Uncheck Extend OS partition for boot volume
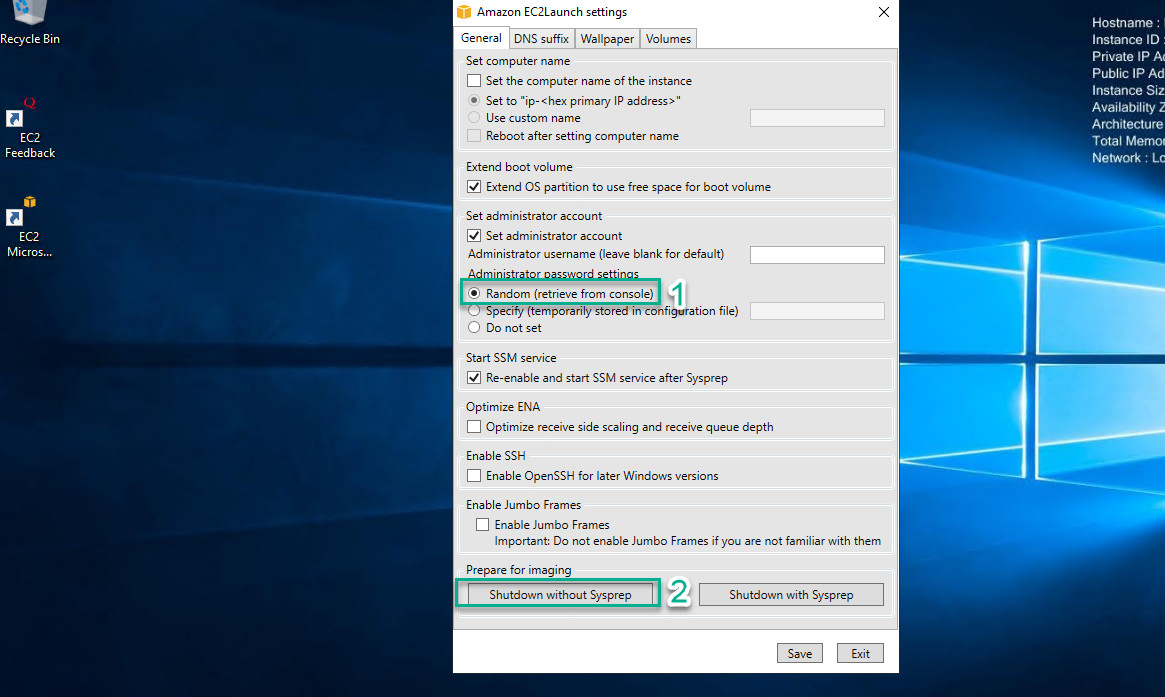 click(x=474, y=187)
